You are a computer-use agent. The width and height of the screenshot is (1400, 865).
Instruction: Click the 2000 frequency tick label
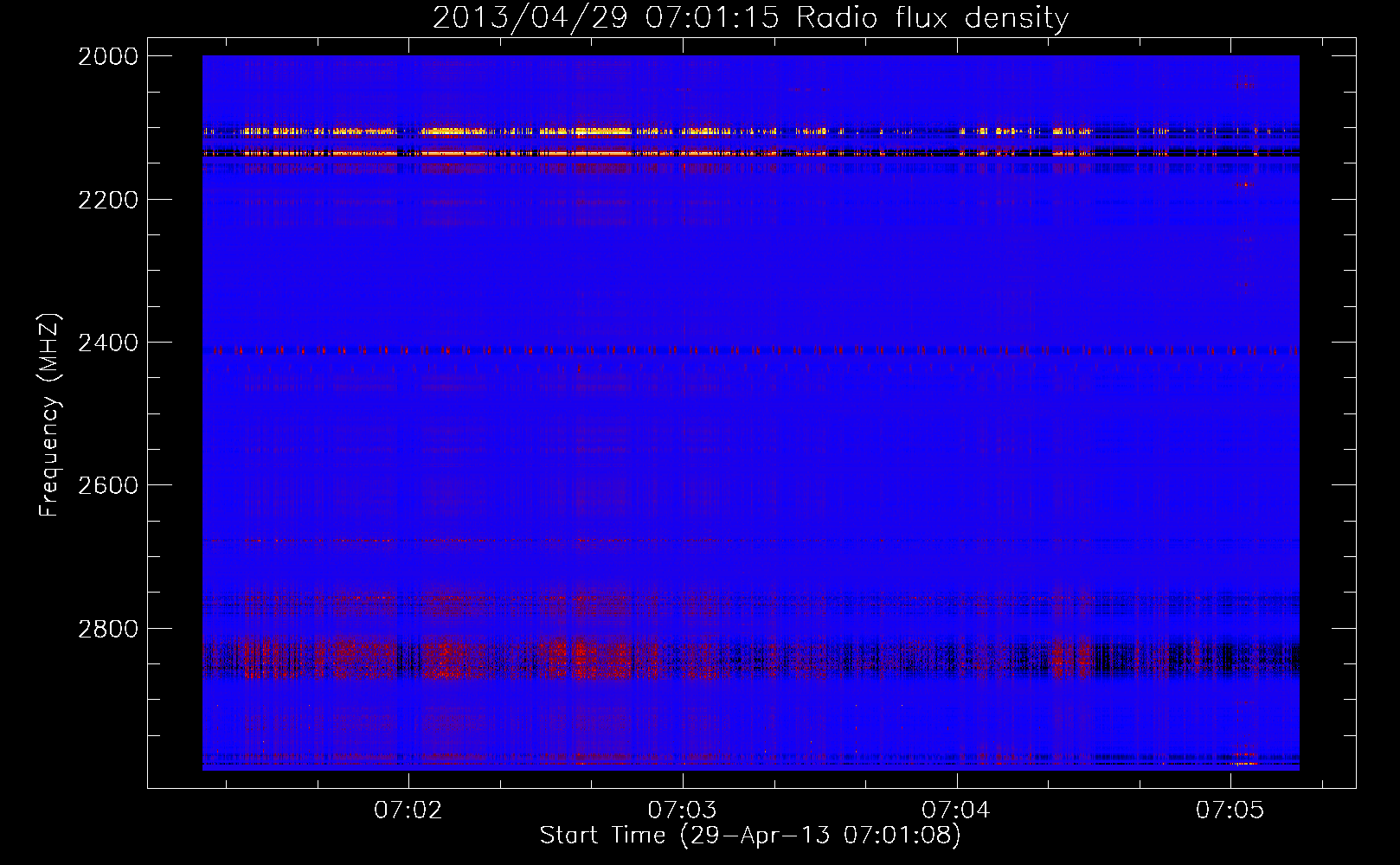[108, 56]
